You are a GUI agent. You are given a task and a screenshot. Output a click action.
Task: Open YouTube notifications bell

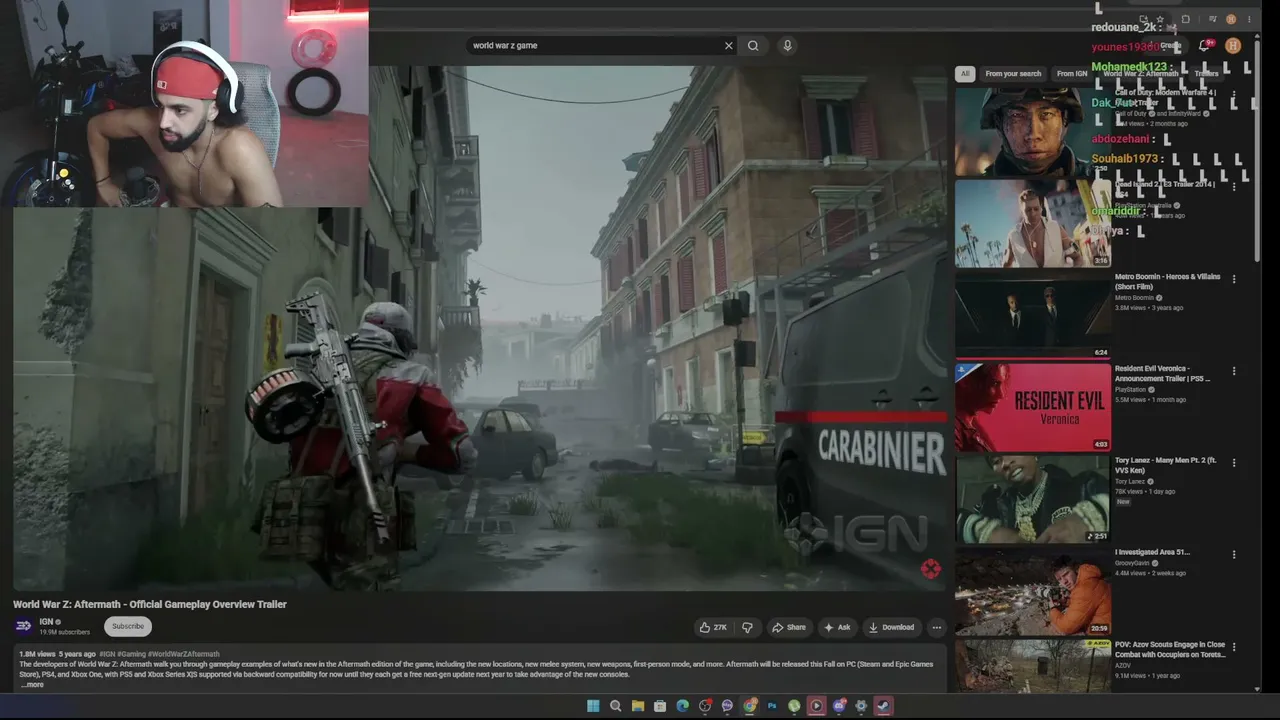coord(1205,45)
